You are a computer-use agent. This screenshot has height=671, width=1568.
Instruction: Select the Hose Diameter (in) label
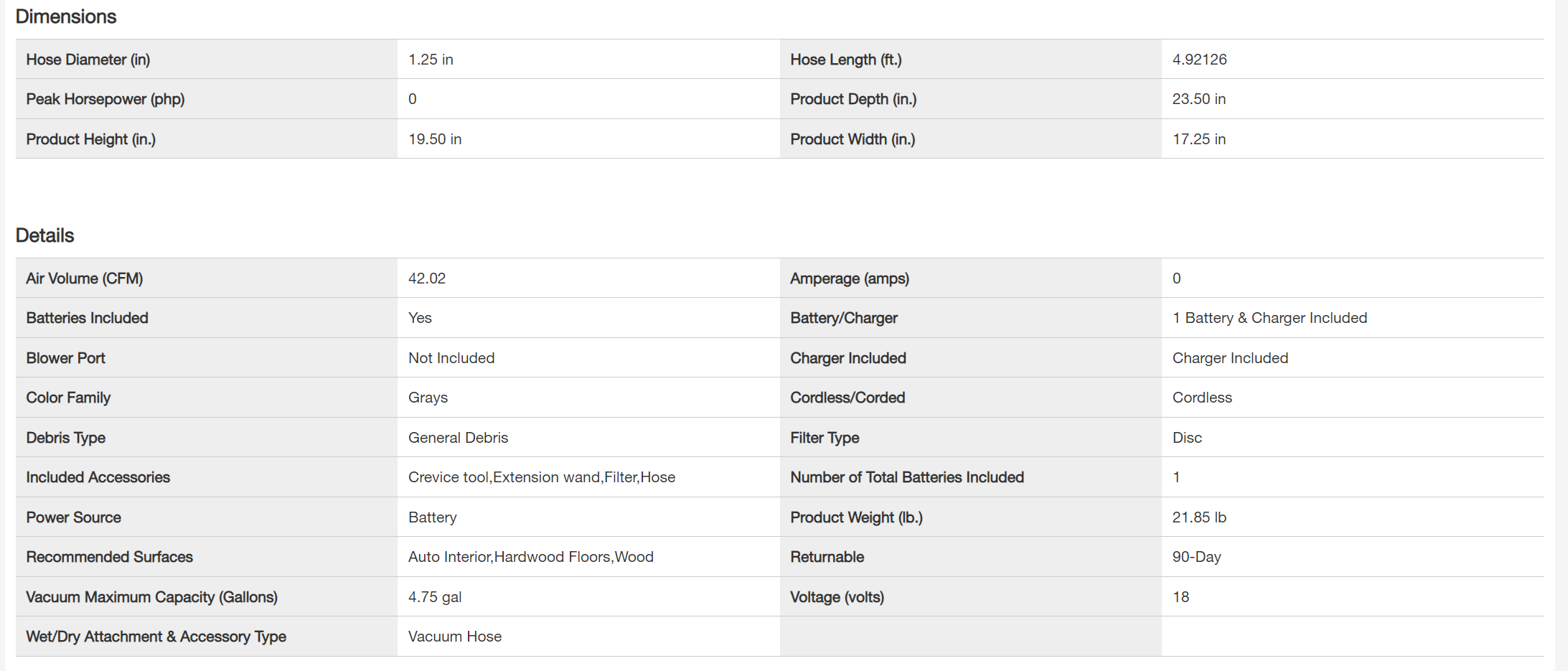(88, 60)
